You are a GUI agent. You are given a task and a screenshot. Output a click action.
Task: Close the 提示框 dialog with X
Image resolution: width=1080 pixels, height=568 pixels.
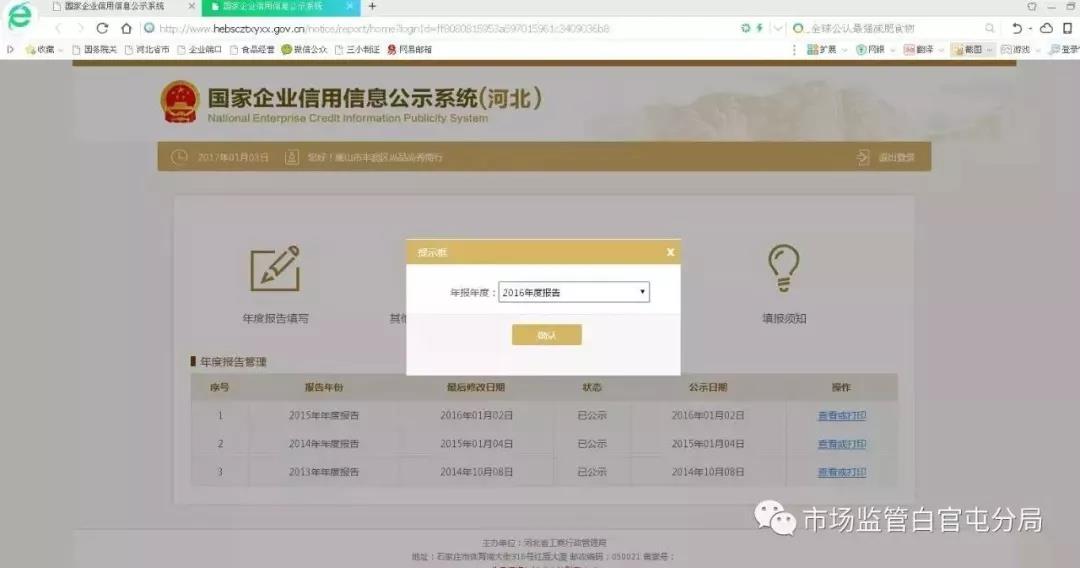[670, 253]
